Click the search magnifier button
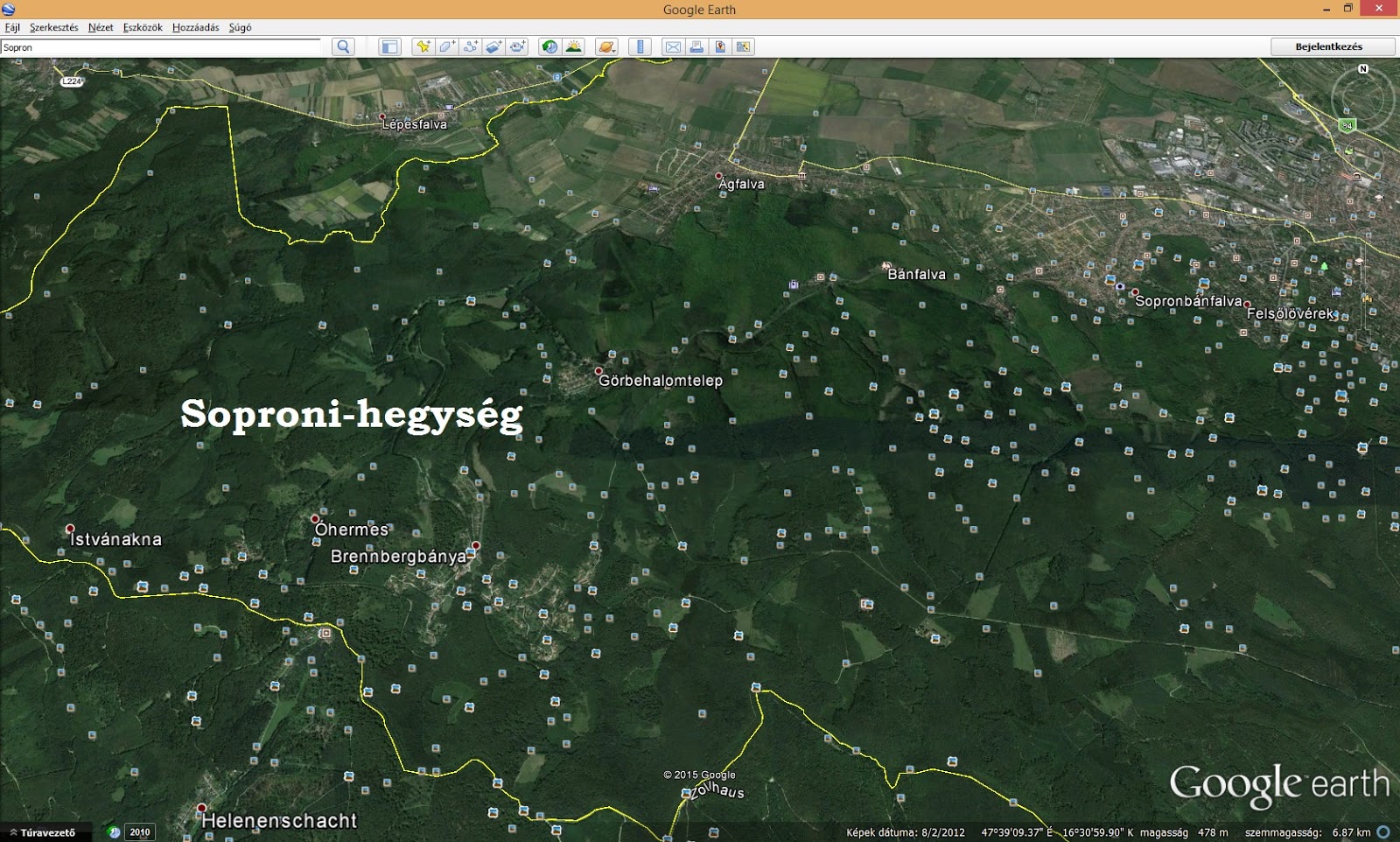Screen dimensions: 1400x842 343,47
